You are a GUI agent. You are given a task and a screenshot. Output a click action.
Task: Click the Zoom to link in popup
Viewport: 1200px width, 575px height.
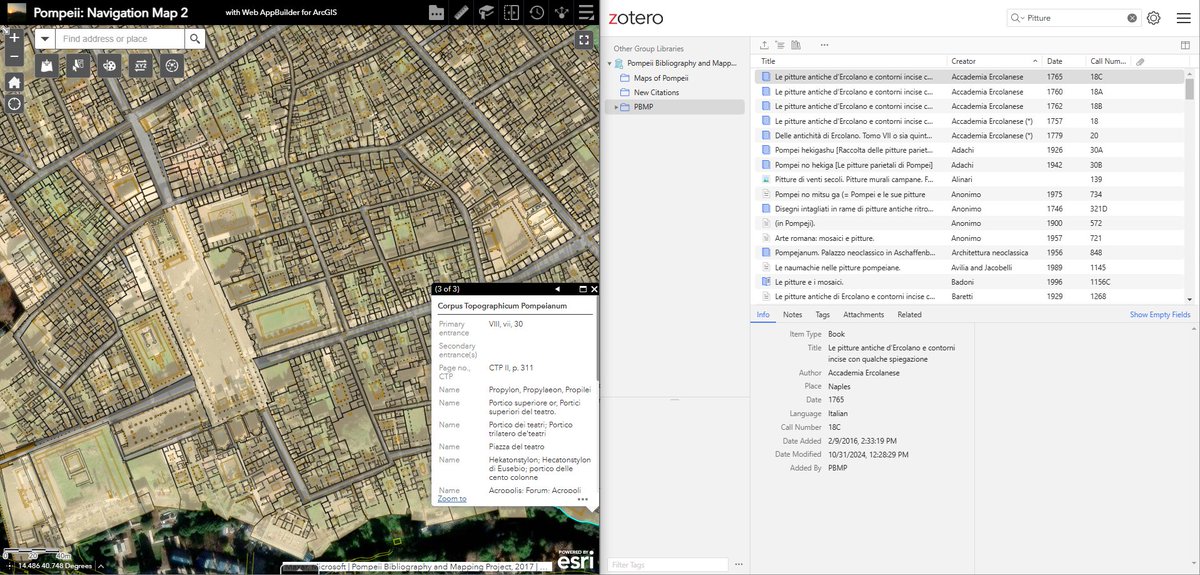(x=452, y=498)
